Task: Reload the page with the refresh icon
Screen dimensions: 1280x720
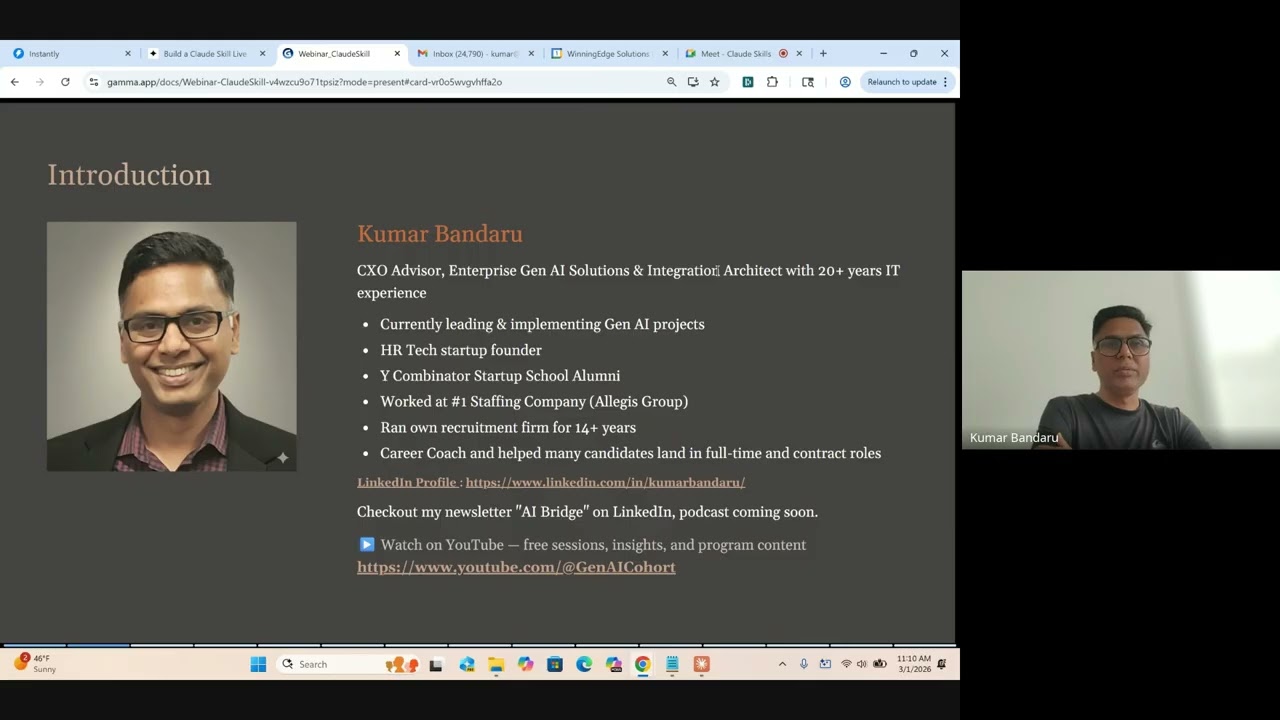Action: [x=65, y=82]
